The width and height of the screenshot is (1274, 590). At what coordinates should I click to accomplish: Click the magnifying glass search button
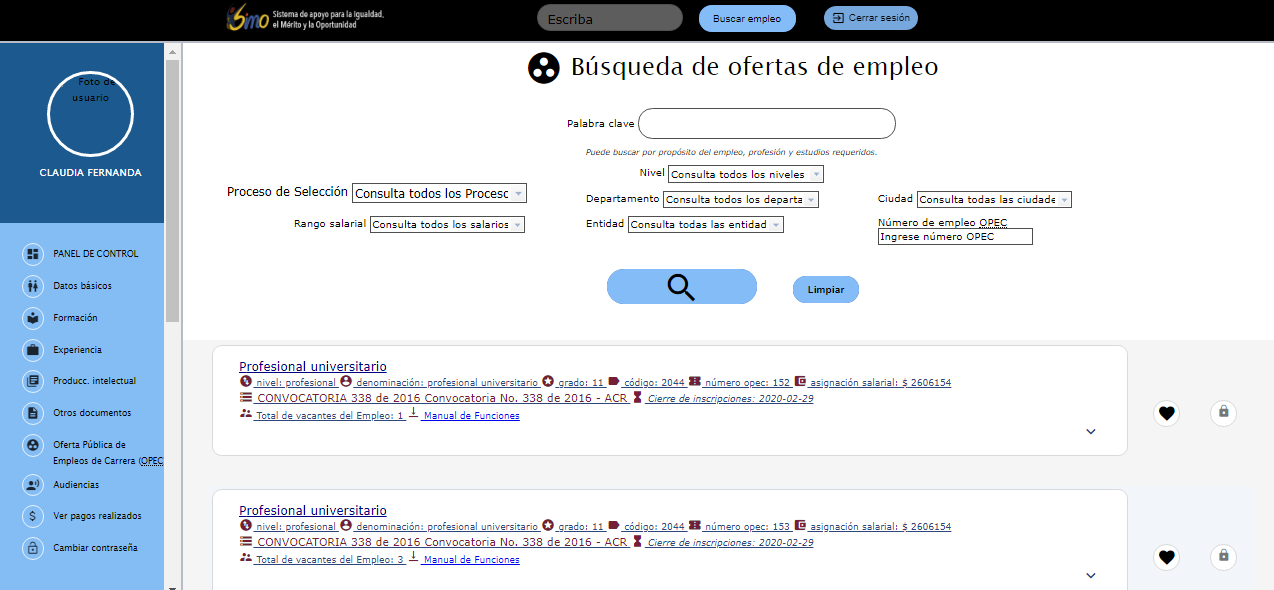(x=681, y=287)
